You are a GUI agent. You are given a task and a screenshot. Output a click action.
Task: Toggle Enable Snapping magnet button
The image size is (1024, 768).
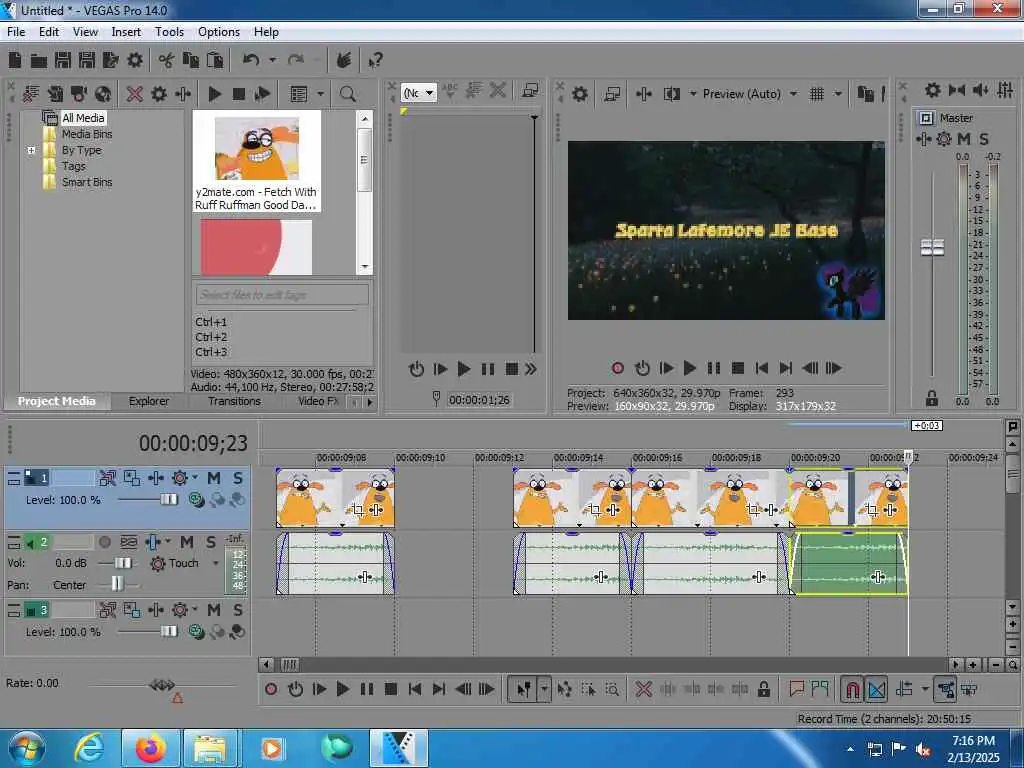(852, 689)
